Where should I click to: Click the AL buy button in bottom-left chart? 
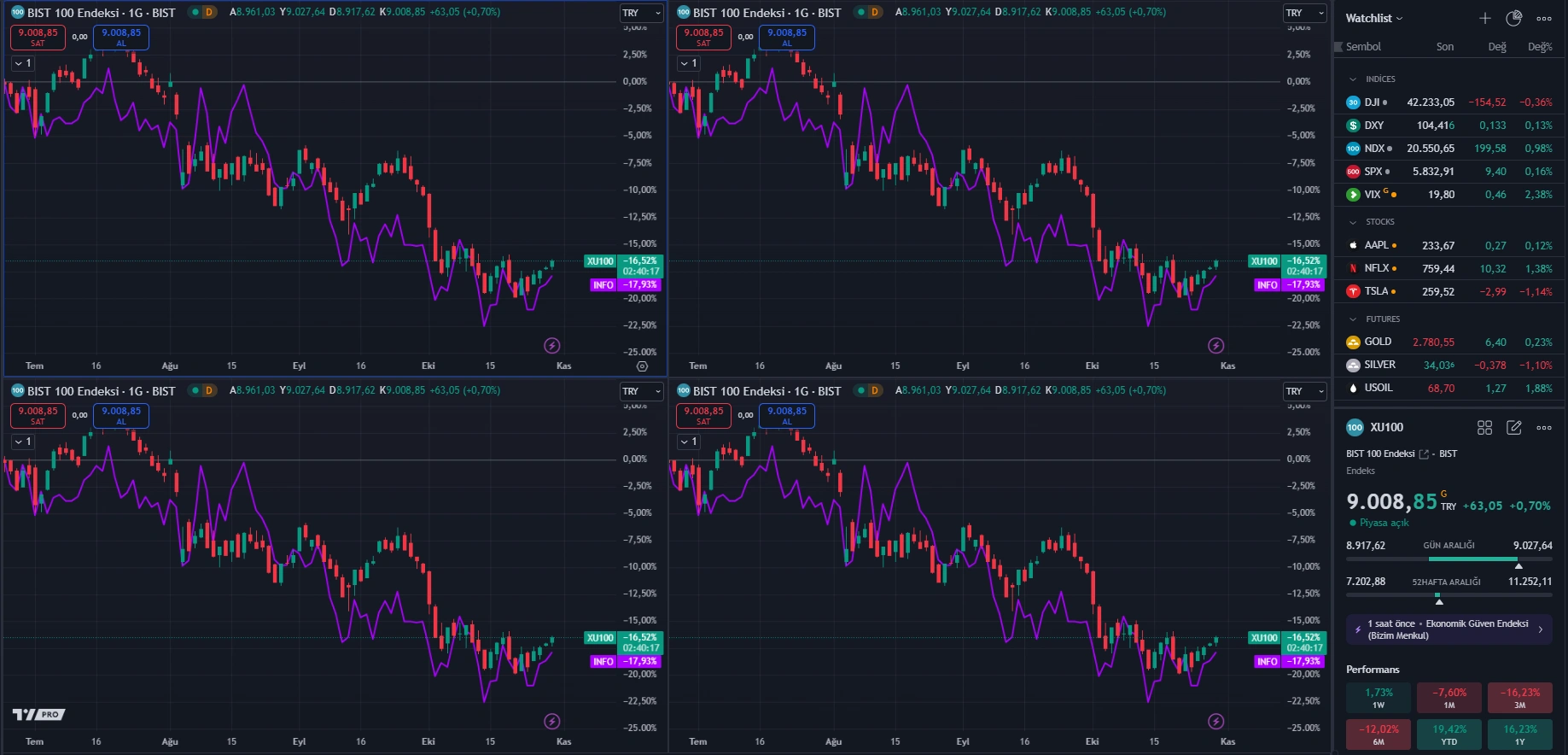click(121, 416)
